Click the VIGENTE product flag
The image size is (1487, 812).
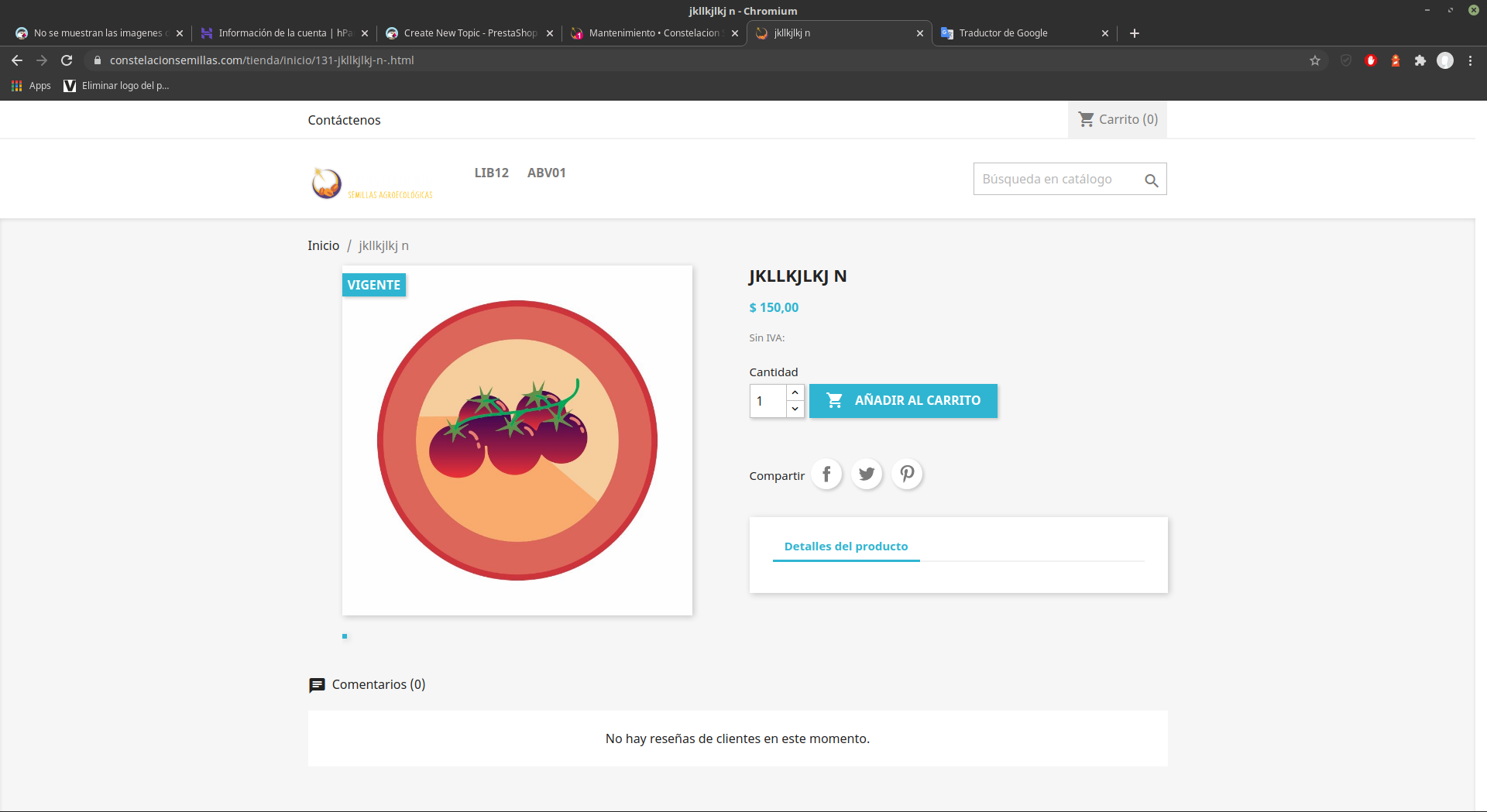(x=374, y=285)
